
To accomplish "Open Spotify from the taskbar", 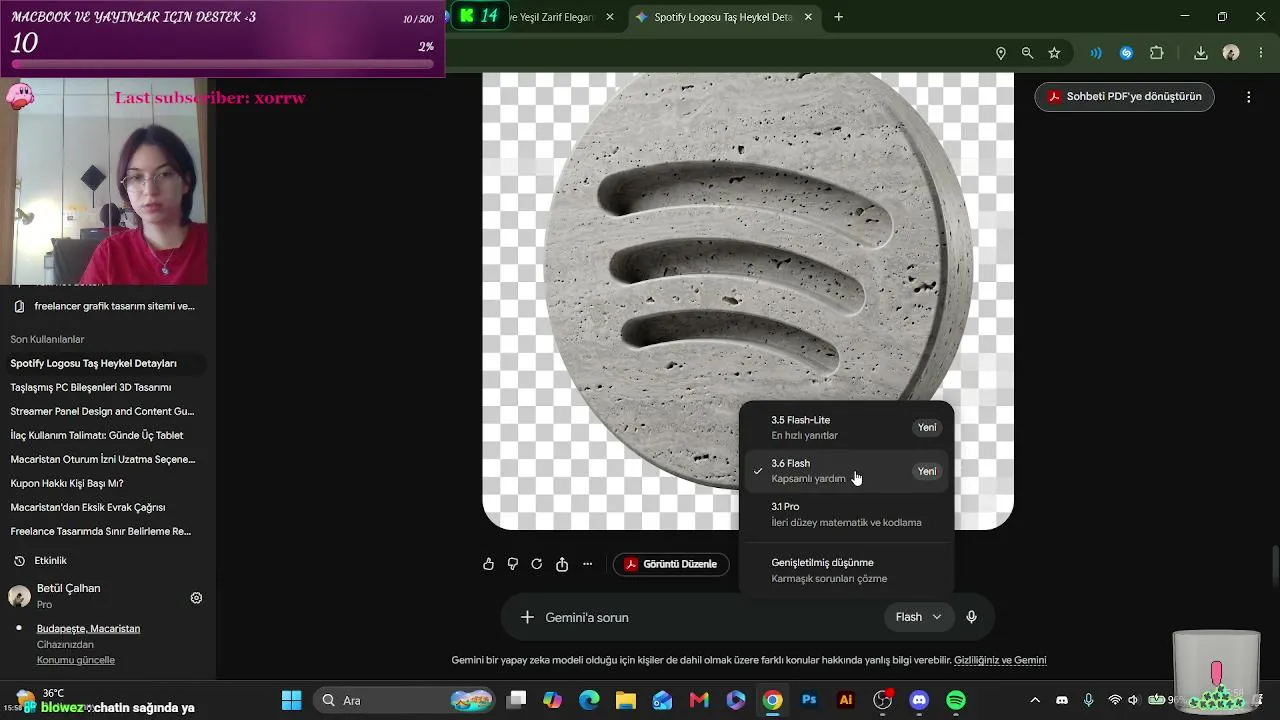I will (x=956, y=700).
